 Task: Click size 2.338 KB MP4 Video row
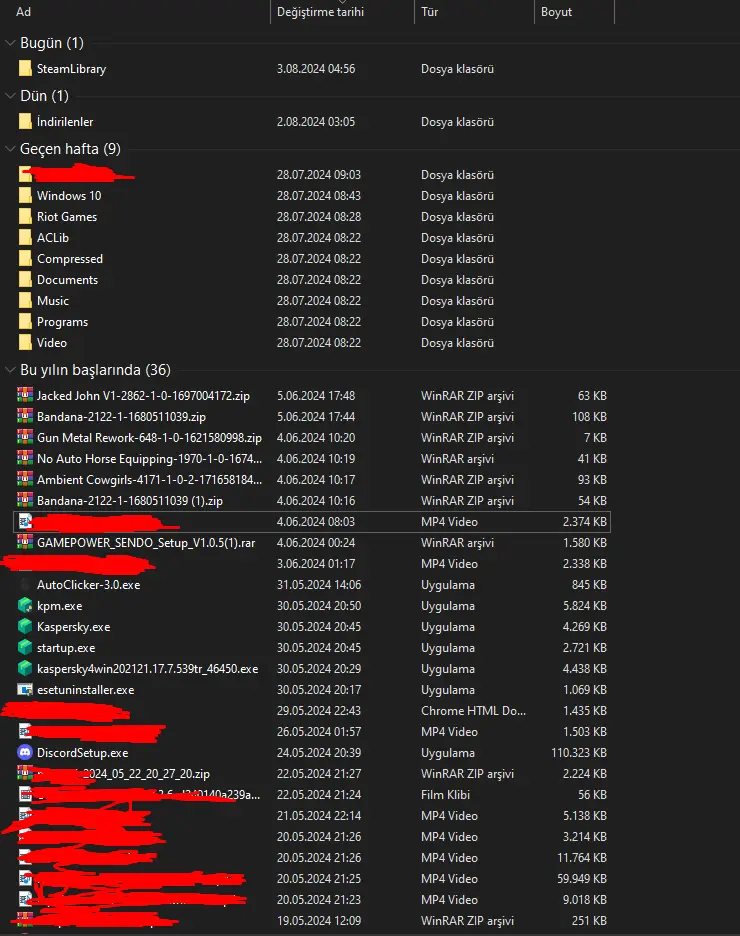585,564
